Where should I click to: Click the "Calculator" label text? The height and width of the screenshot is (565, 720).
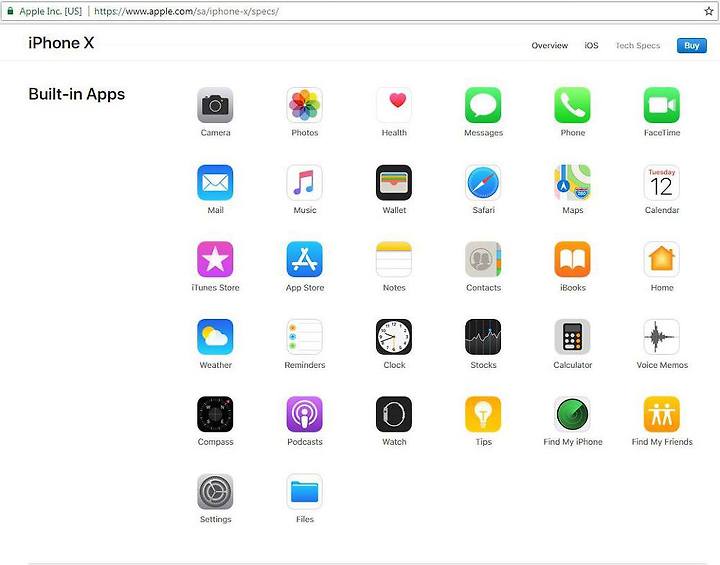coord(573,365)
